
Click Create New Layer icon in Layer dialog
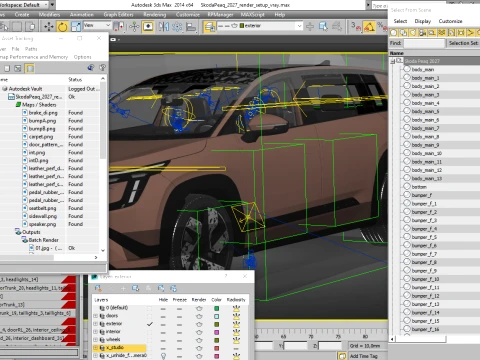[x=98, y=288]
